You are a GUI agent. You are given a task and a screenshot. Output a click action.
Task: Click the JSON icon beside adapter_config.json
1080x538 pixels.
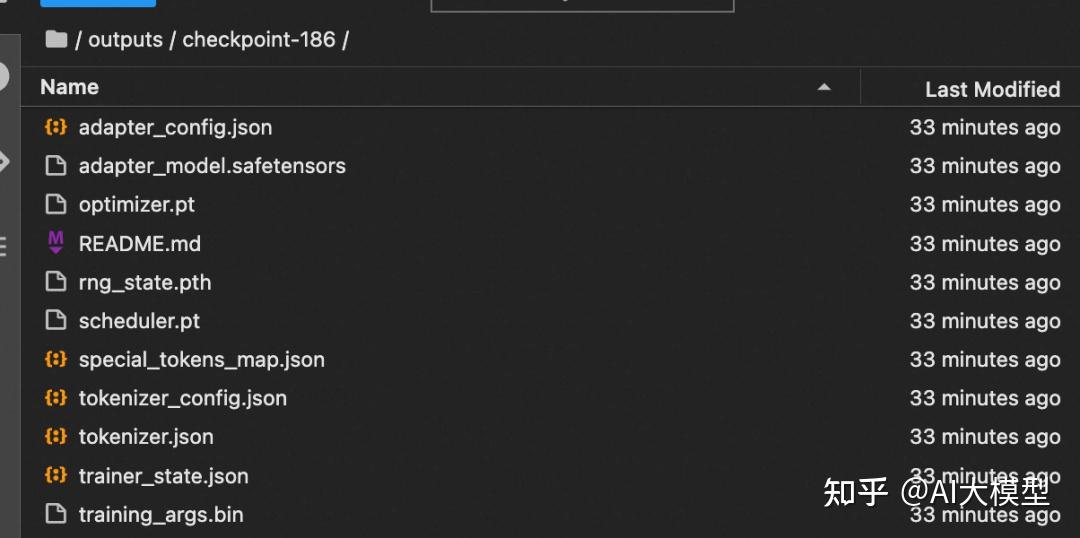[56, 127]
